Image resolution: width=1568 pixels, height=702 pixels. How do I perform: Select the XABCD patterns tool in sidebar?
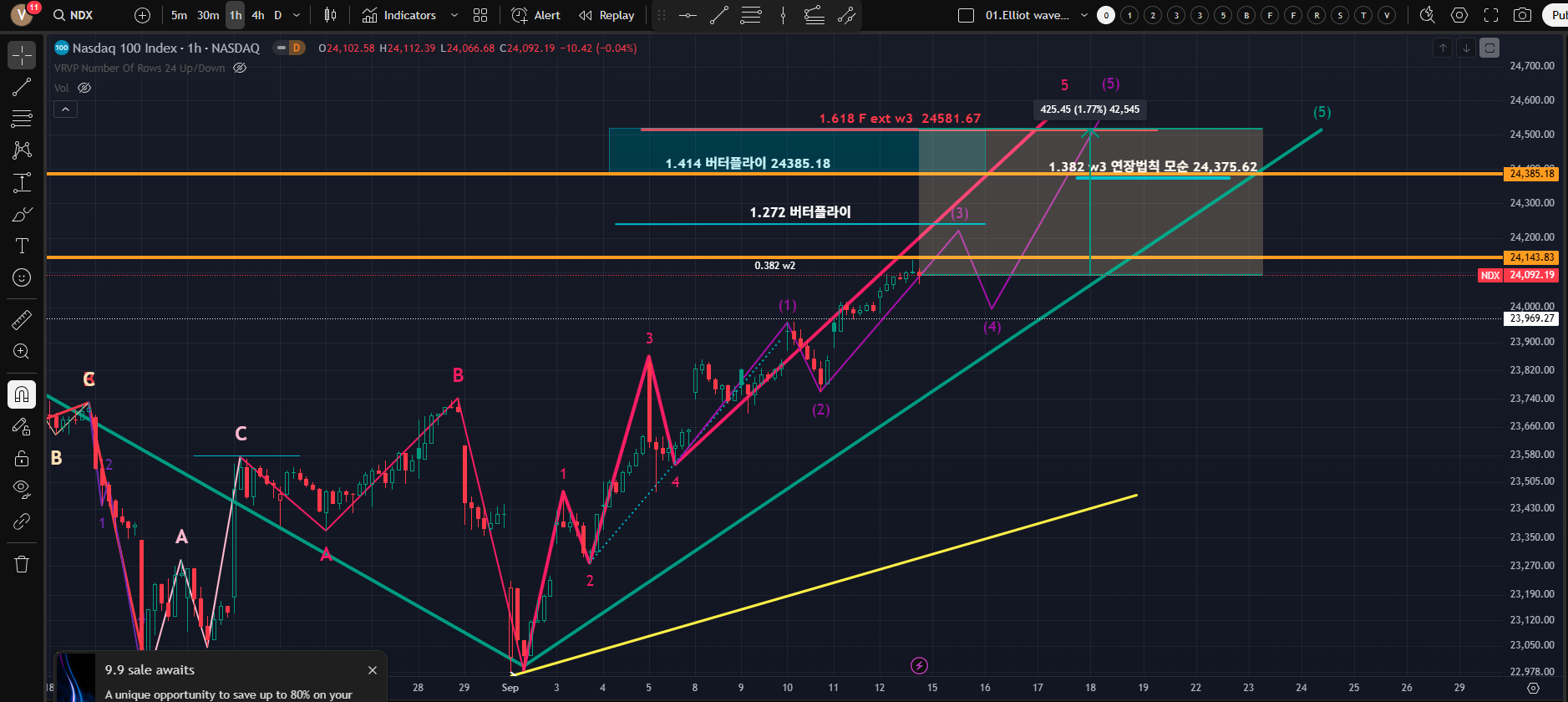click(22, 150)
